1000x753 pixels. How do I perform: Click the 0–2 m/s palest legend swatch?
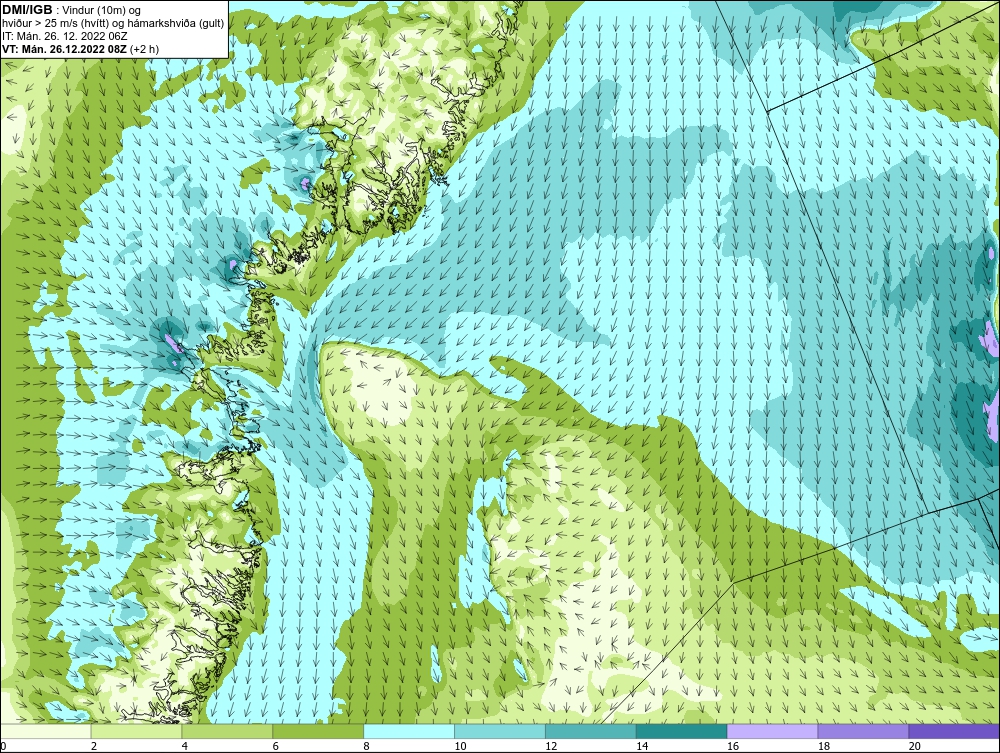pos(46,731)
